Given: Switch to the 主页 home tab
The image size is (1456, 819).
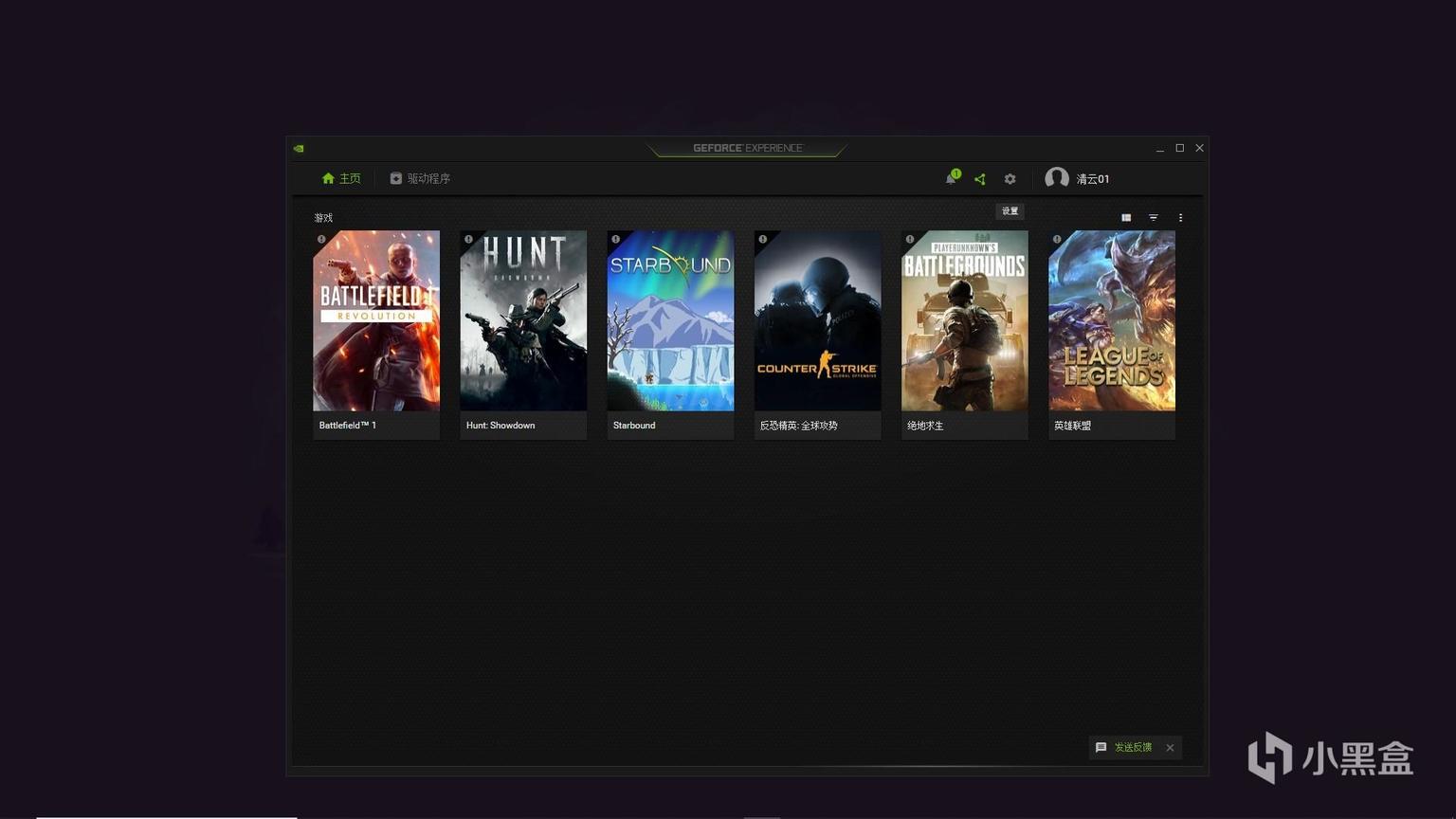Looking at the screenshot, I should point(341,178).
